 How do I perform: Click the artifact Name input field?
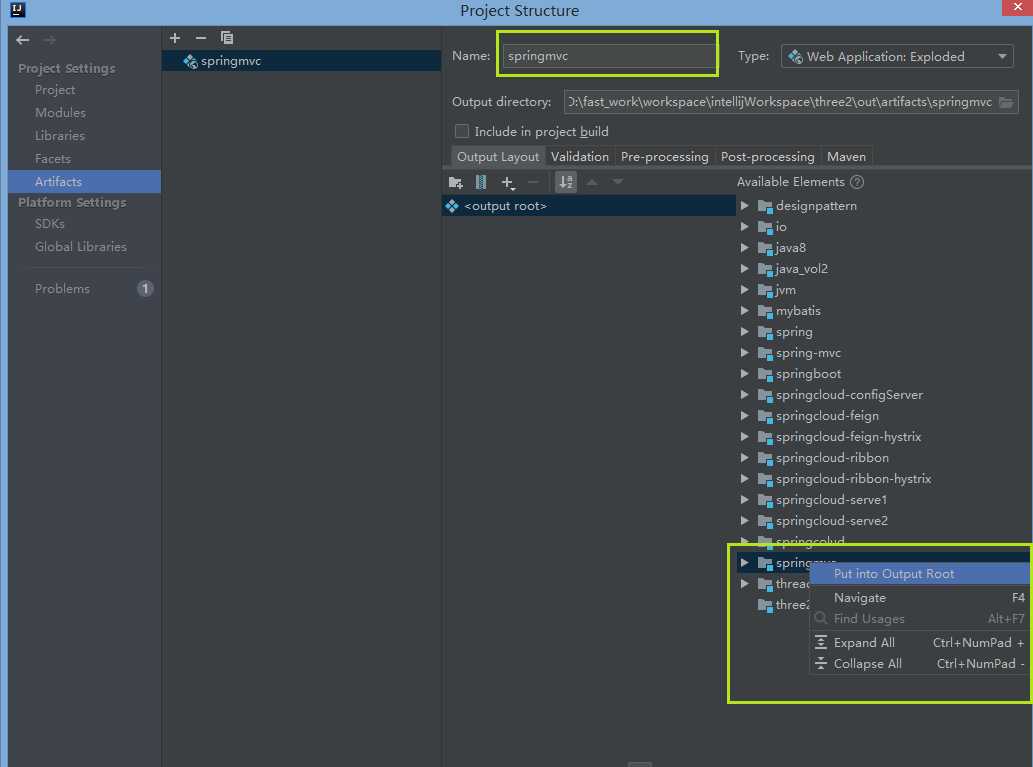pos(609,56)
